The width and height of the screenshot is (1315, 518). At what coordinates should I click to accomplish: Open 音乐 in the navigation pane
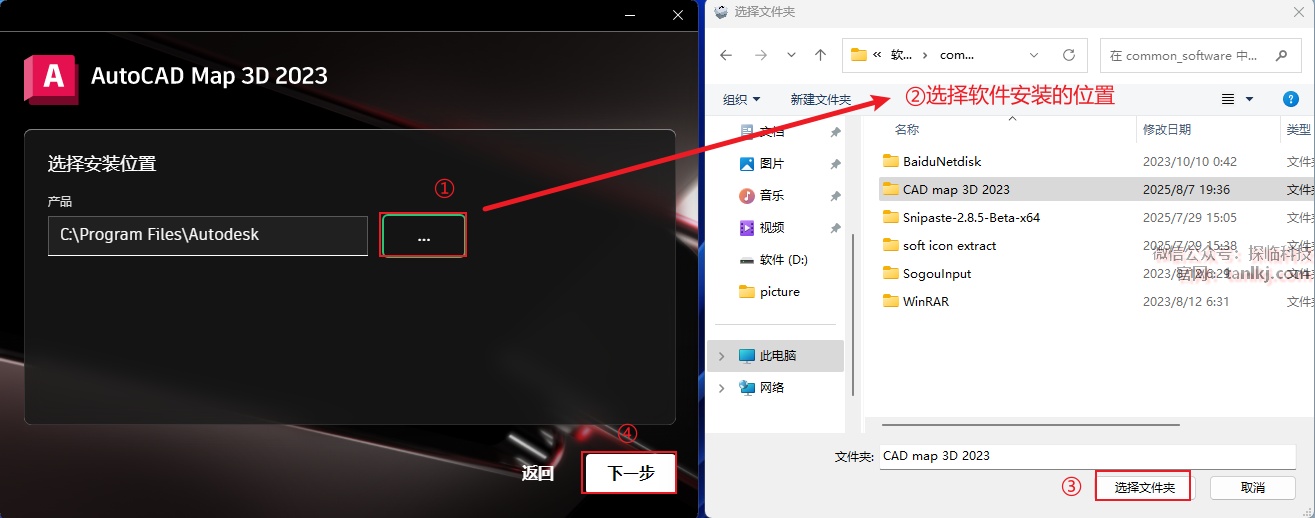click(771, 195)
